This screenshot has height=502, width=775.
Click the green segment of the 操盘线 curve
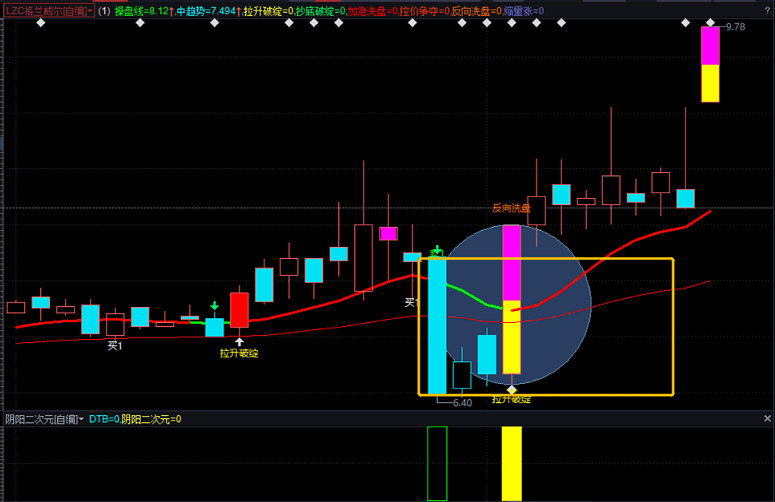[x=474, y=296]
